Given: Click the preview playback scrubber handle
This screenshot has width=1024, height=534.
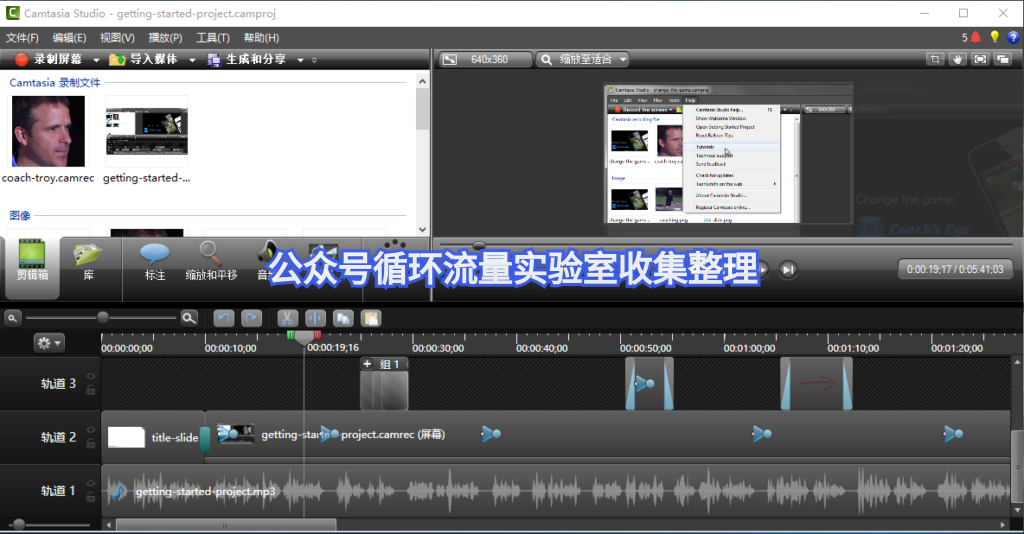Looking at the screenshot, I should pos(479,245).
